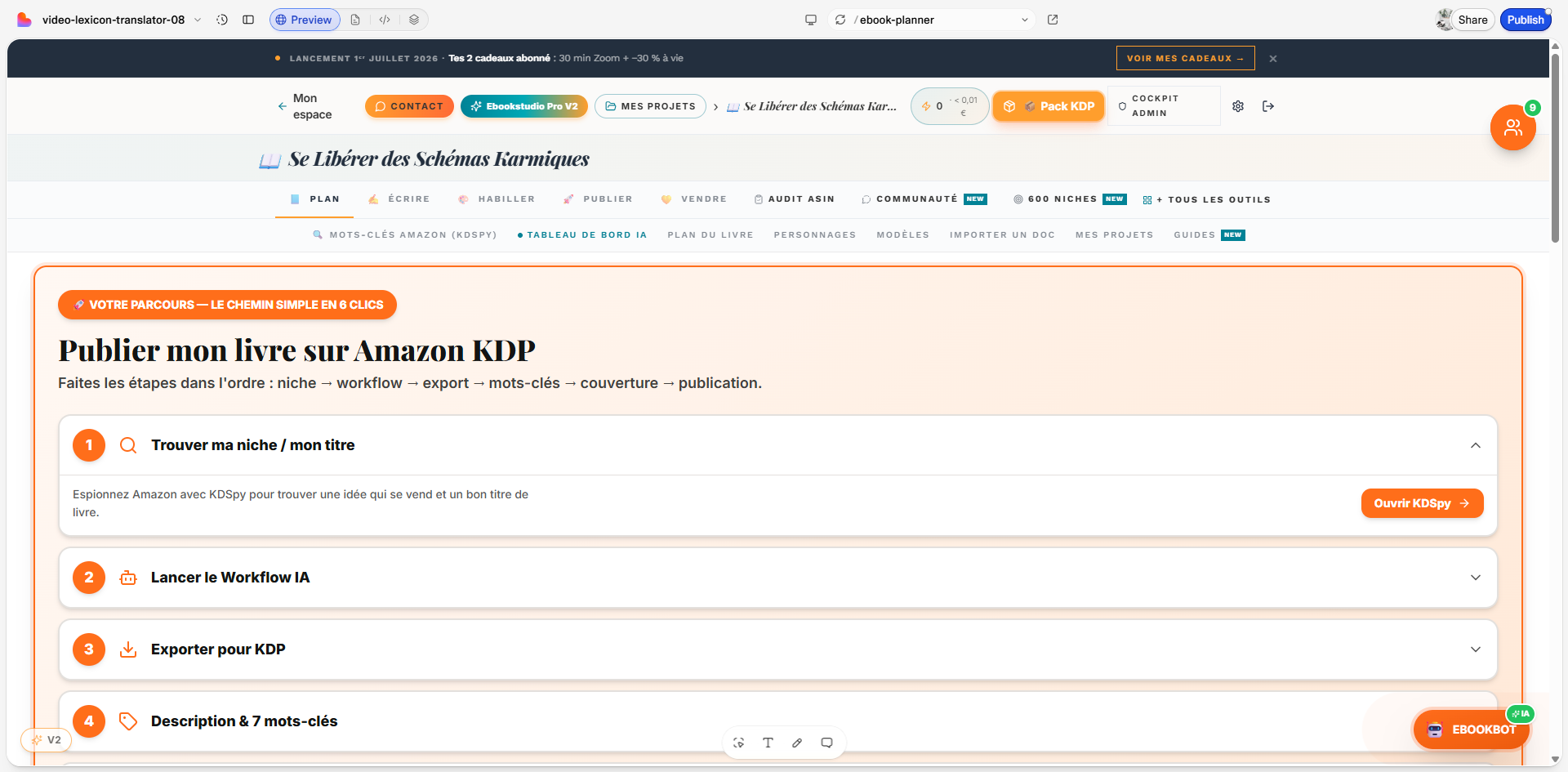Select PLAN DU LIVRE subtab
The image size is (1568, 772).
(710, 235)
